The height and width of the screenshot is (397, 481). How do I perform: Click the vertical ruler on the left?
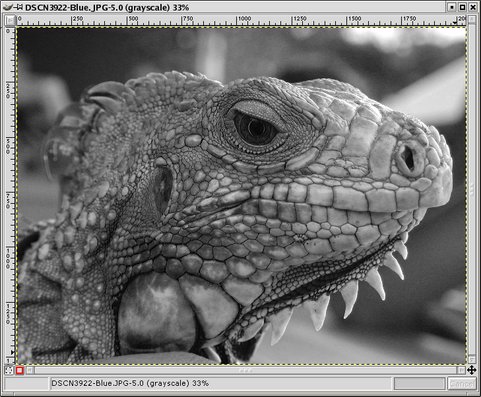point(10,195)
